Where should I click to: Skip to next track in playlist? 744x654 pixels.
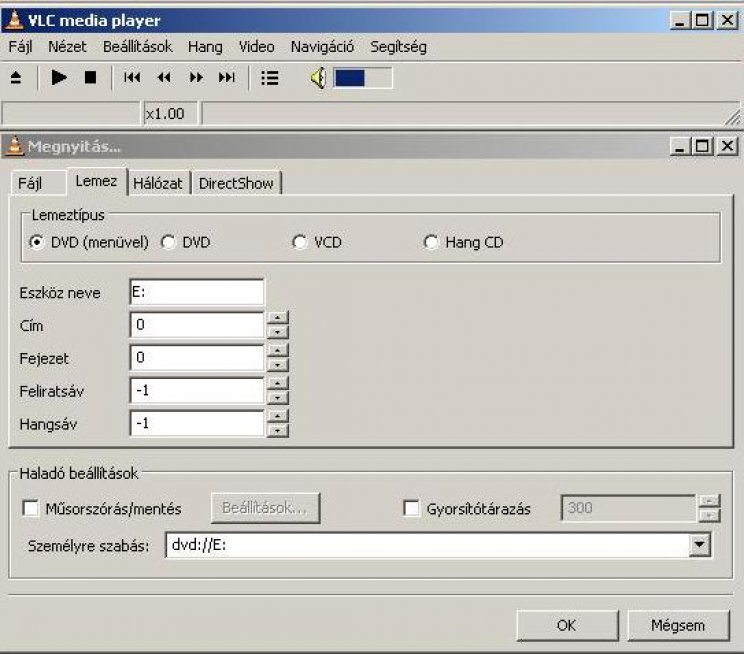[x=227, y=77]
